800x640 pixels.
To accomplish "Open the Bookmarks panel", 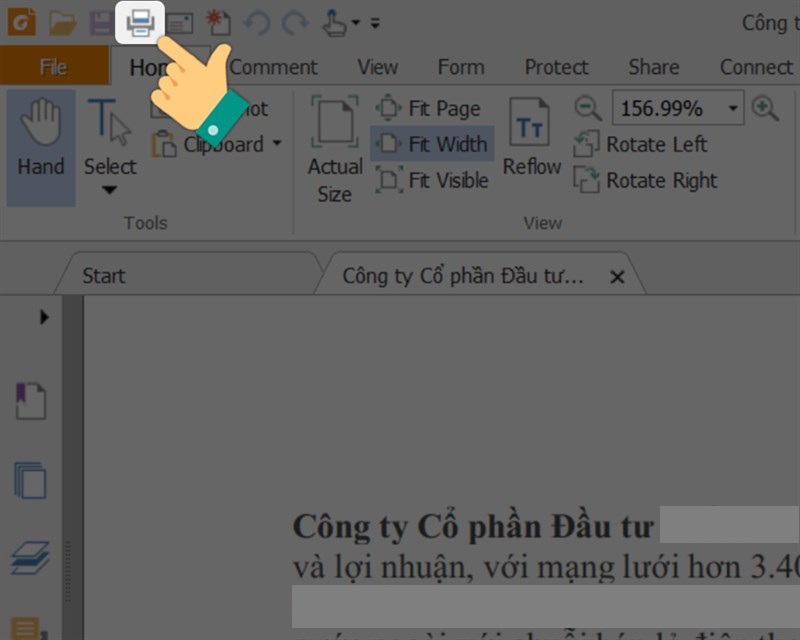I will [31, 401].
